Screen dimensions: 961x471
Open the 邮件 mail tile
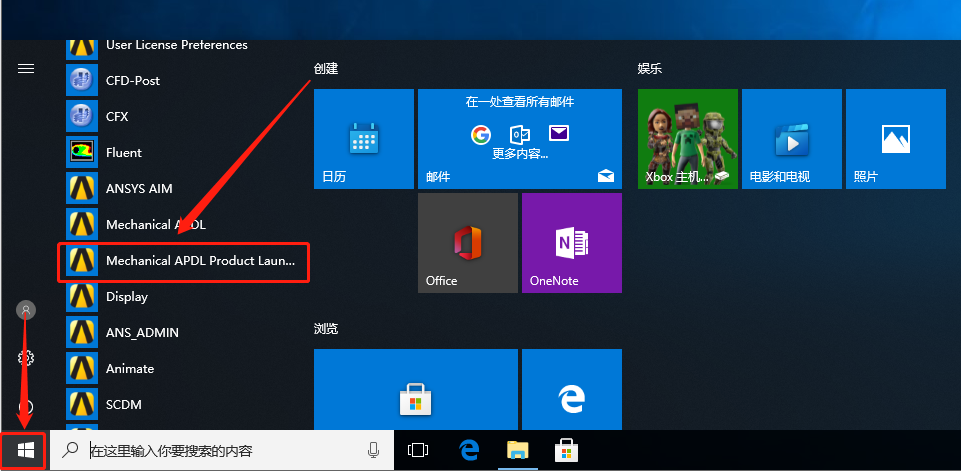click(x=520, y=139)
